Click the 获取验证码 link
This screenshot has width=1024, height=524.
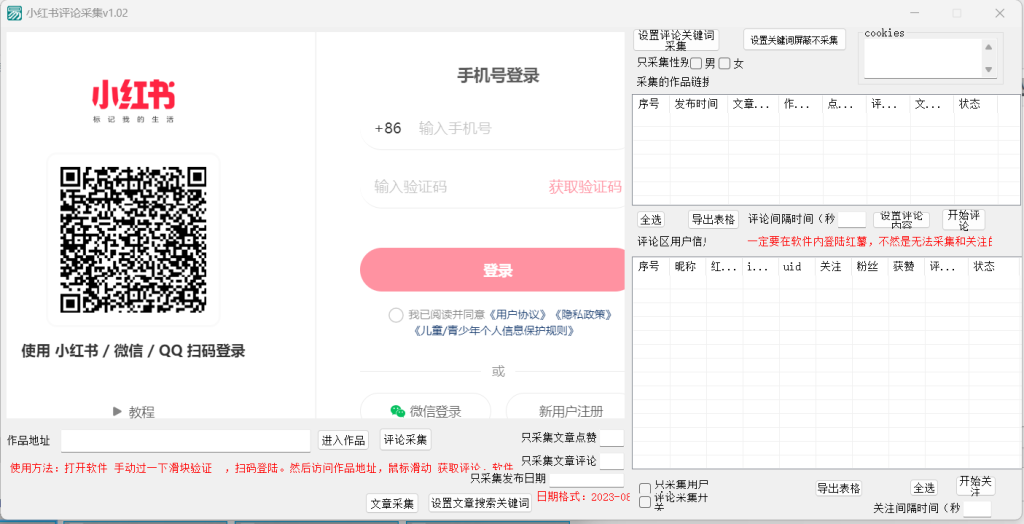584,186
